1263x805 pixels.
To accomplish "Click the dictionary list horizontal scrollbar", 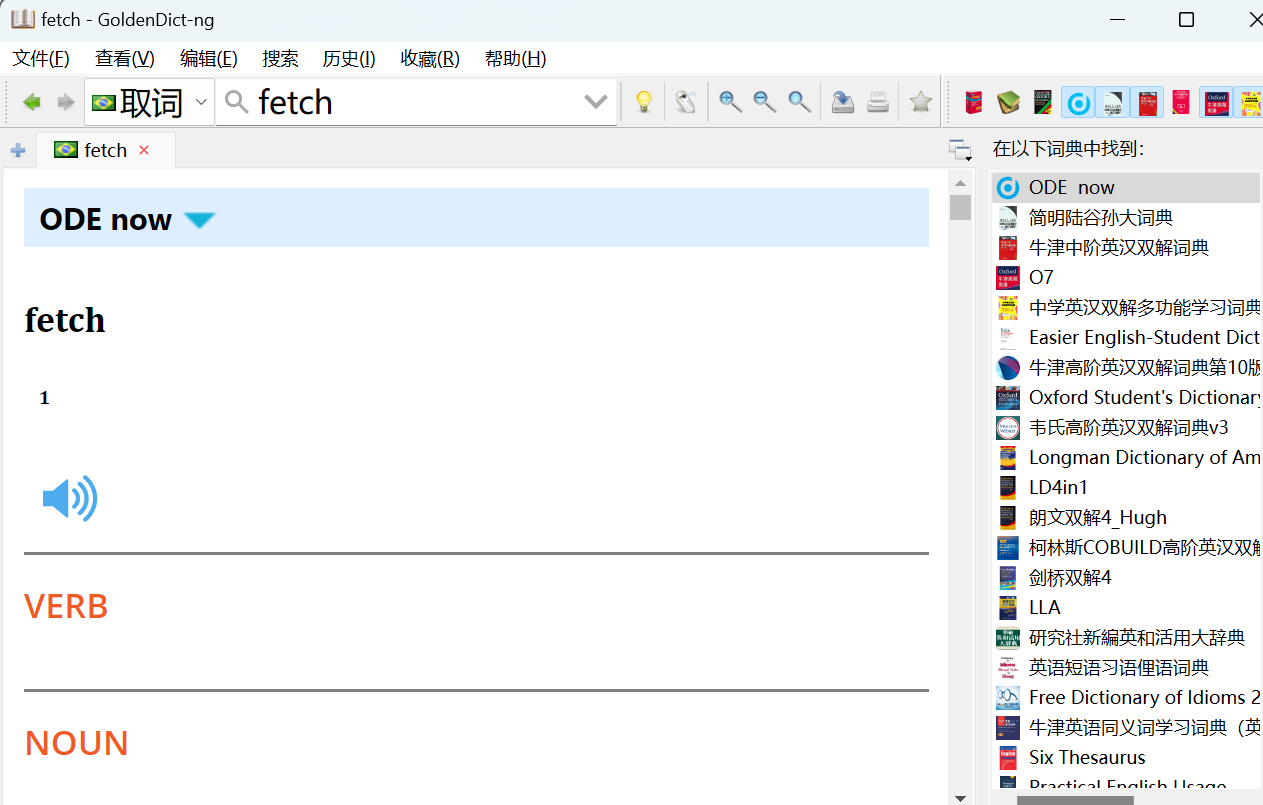I will 1075,799.
